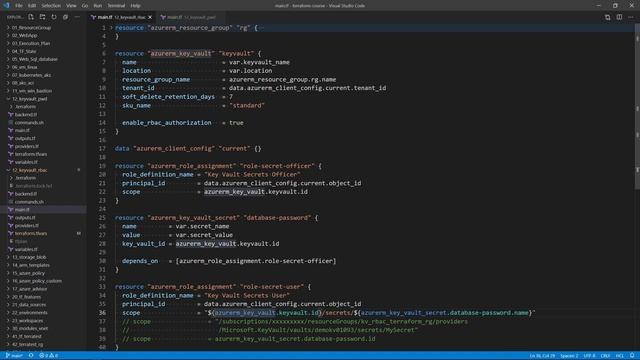Open the File menu

tap(19, 6)
